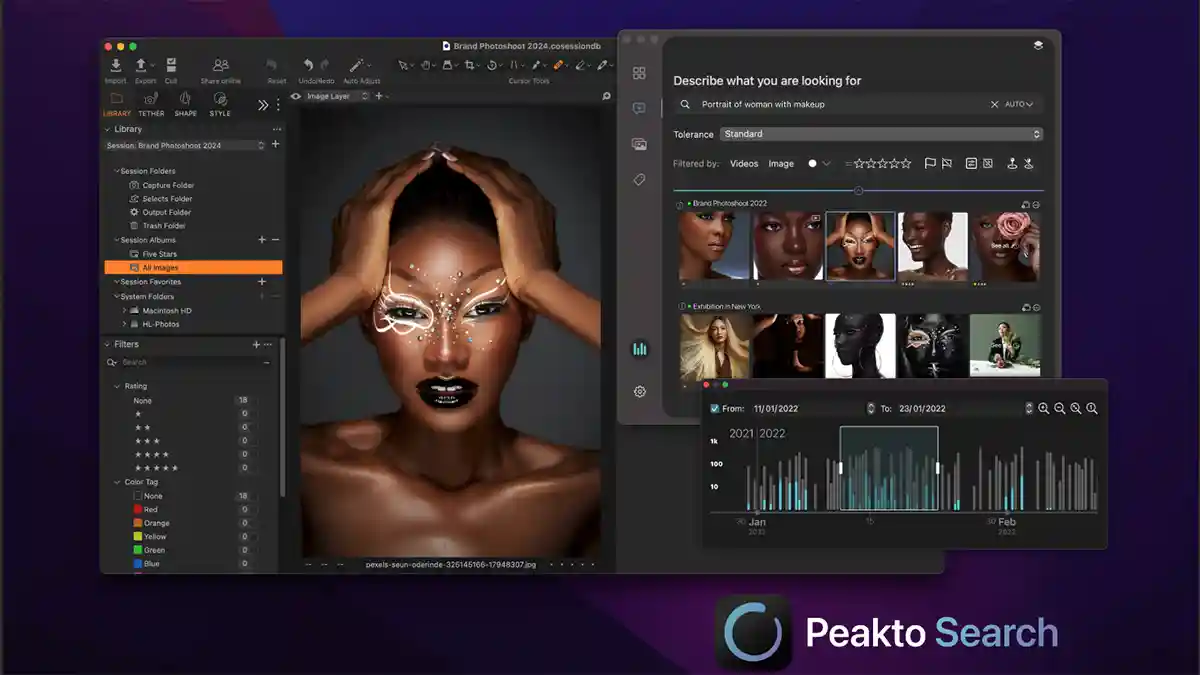This screenshot has height=675, width=1200.
Task: Filter by rejected flag icon
Action: tap(946, 163)
